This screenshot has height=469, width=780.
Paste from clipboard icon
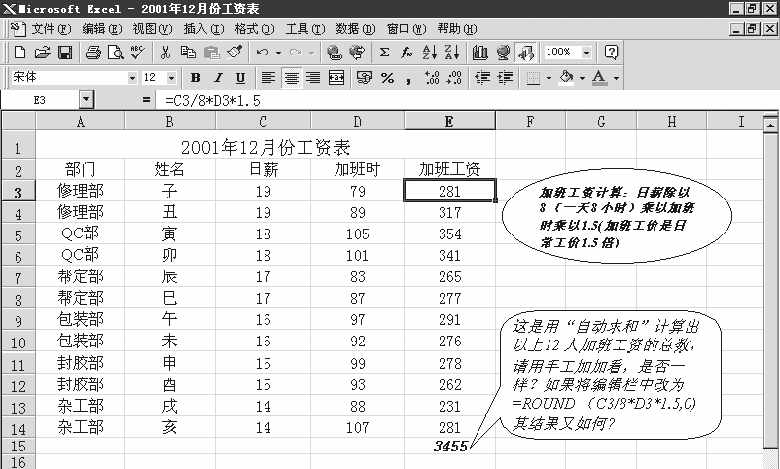pos(212,52)
